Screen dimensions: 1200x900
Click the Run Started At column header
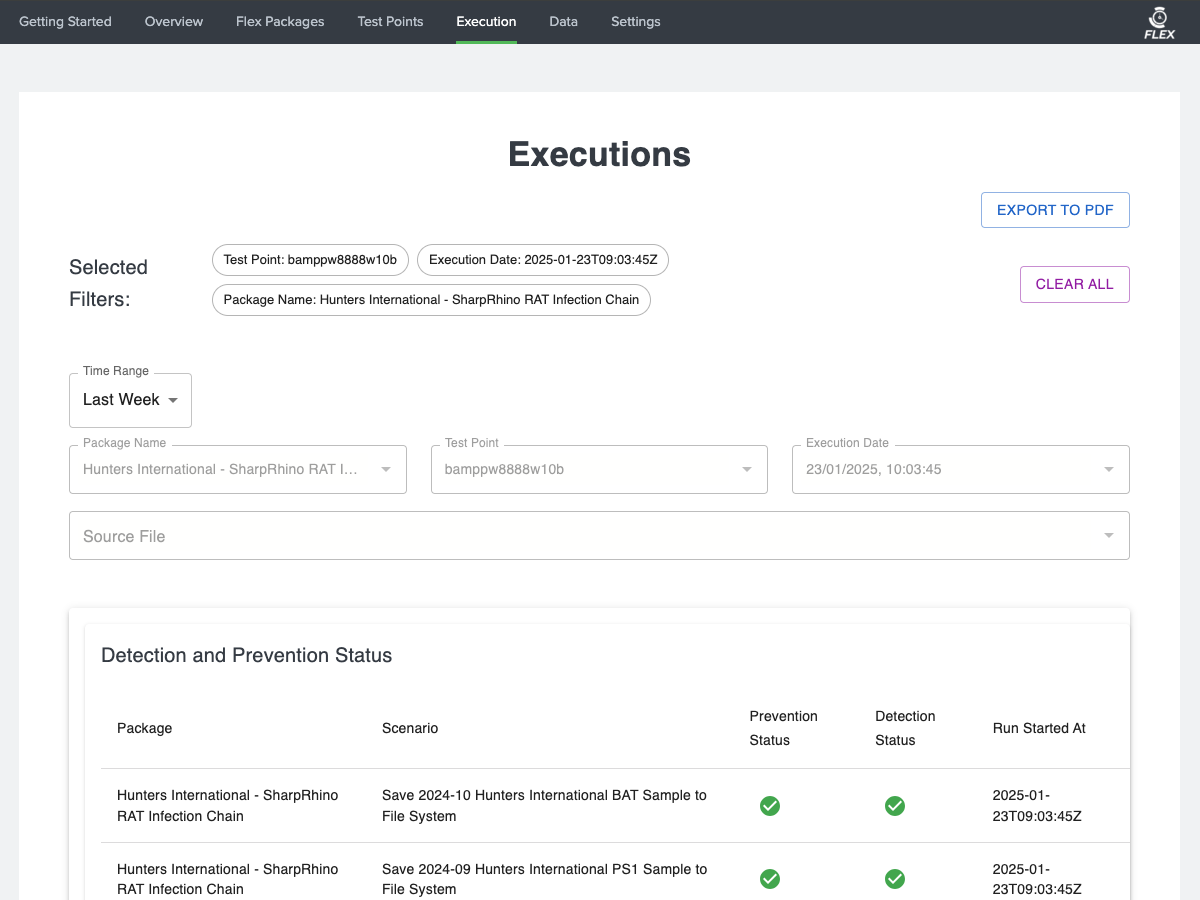click(x=1039, y=728)
